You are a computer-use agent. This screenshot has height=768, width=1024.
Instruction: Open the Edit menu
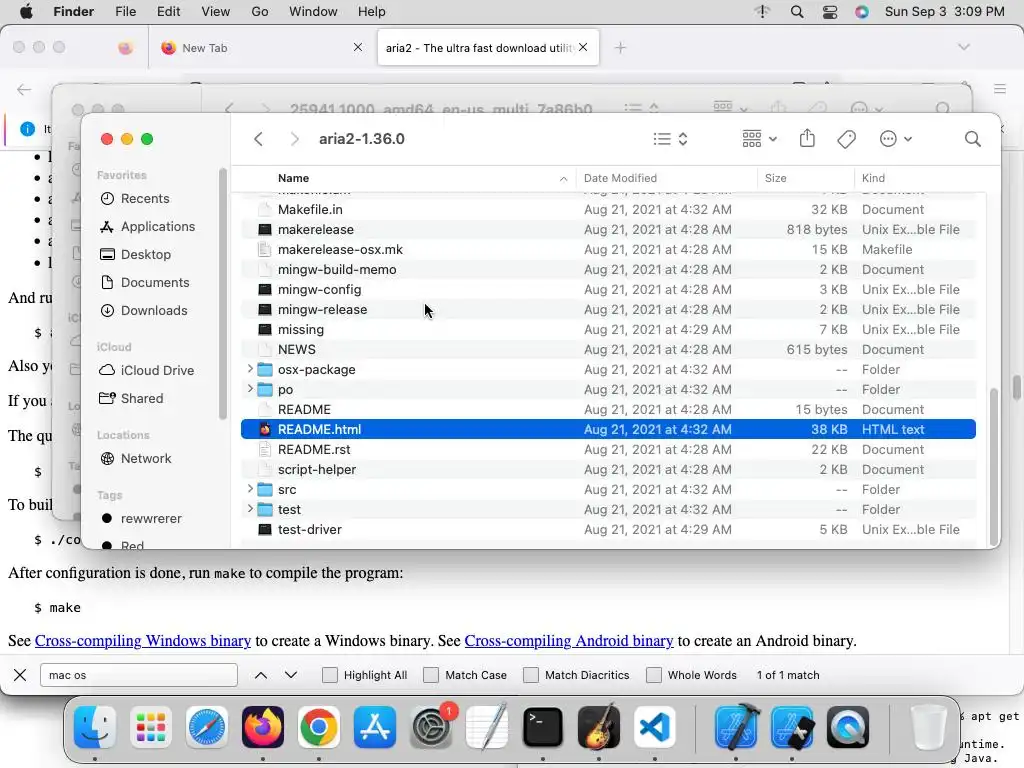point(168,12)
